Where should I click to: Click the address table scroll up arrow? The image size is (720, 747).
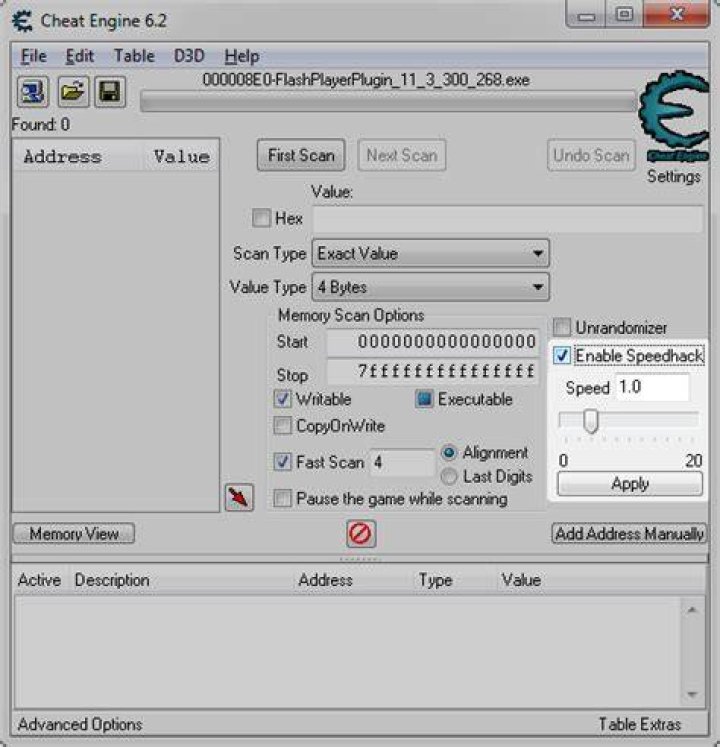[x=692, y=610]
